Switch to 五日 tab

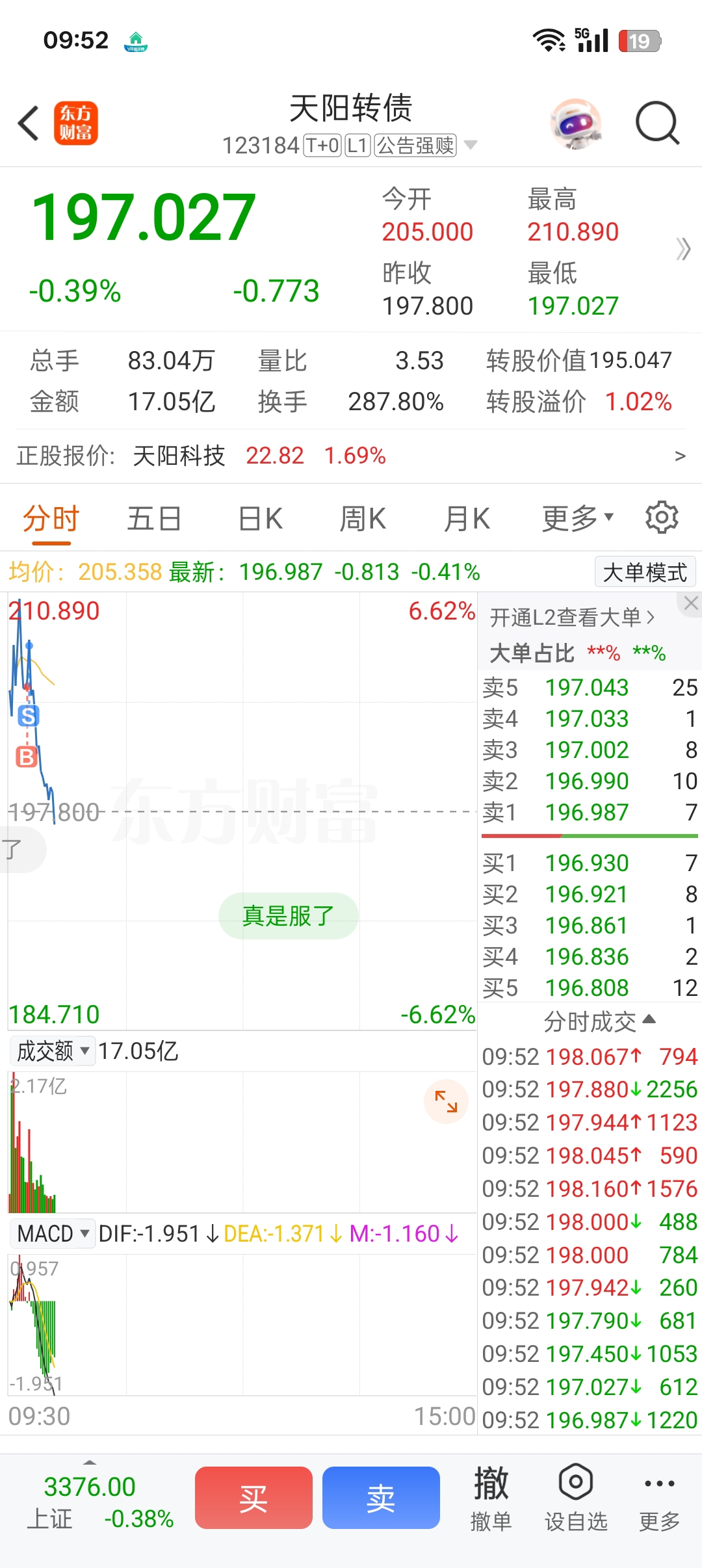[x=154, y=519]
